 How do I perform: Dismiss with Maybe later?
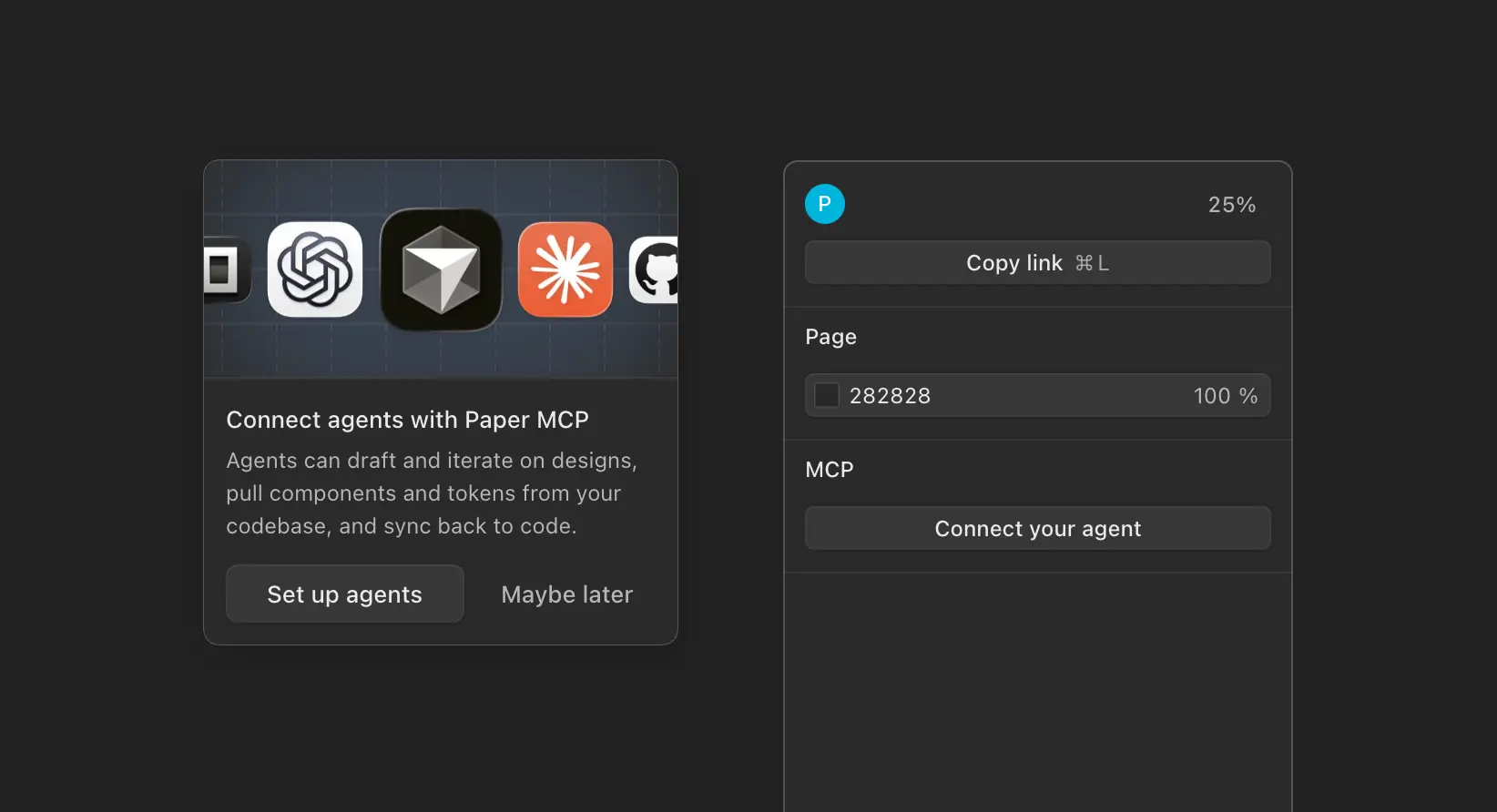pyautogui.click(x=566, y=594)
